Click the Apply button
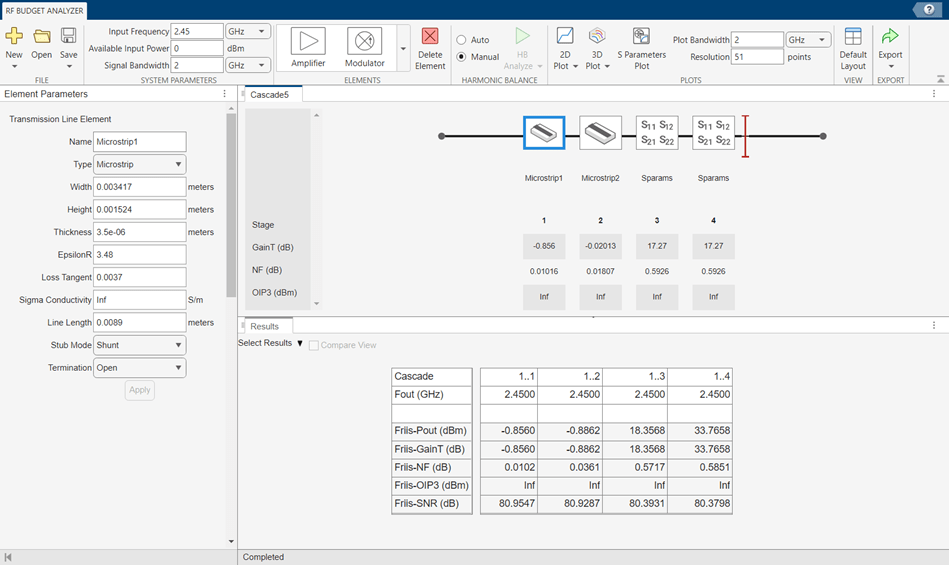The width and height of the screenshot is (949, 565). click(139, 390)
